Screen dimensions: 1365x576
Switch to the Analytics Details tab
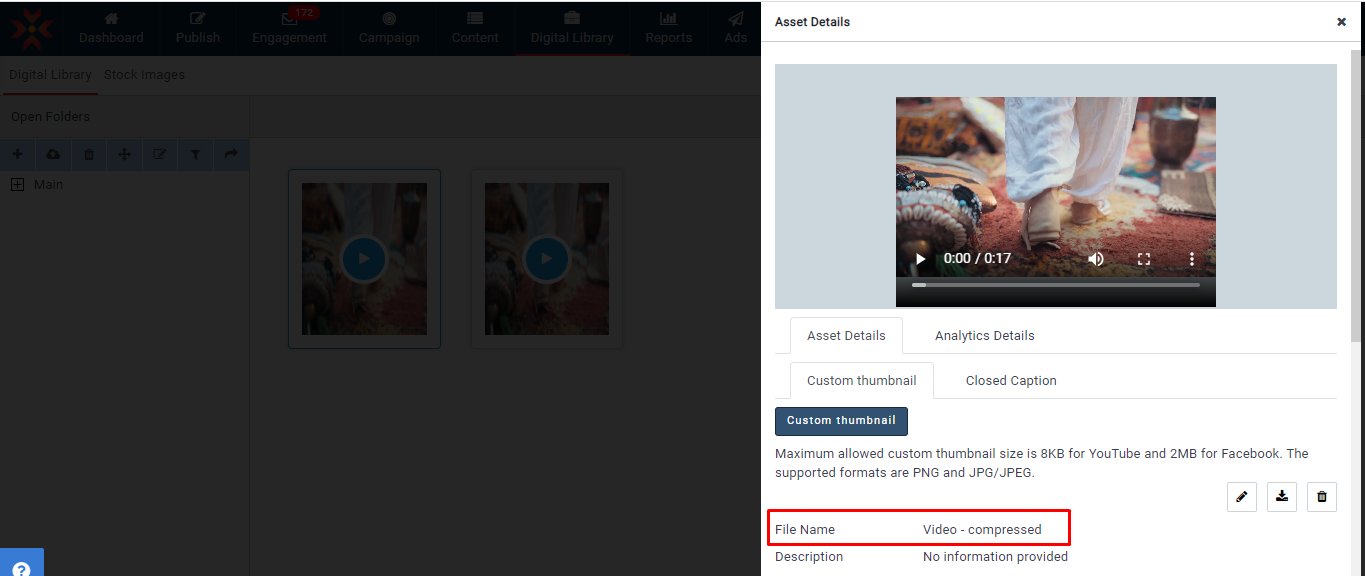984,336
